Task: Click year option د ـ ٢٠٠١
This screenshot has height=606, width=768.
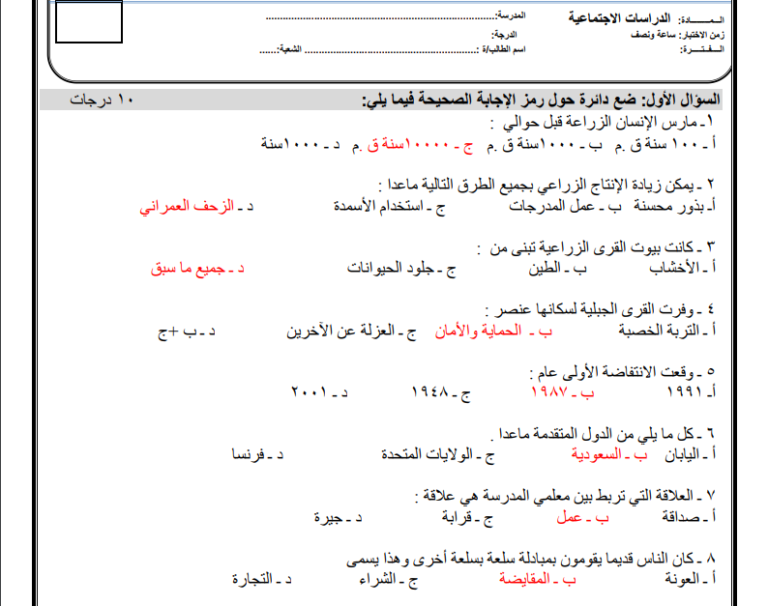Action: [319, 392]
